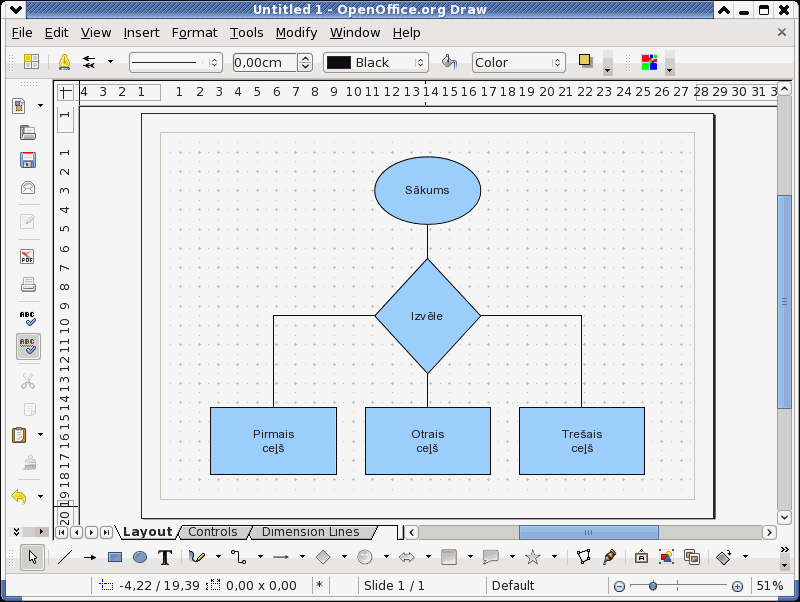Send document as E-mail icon

pos(28,188)
